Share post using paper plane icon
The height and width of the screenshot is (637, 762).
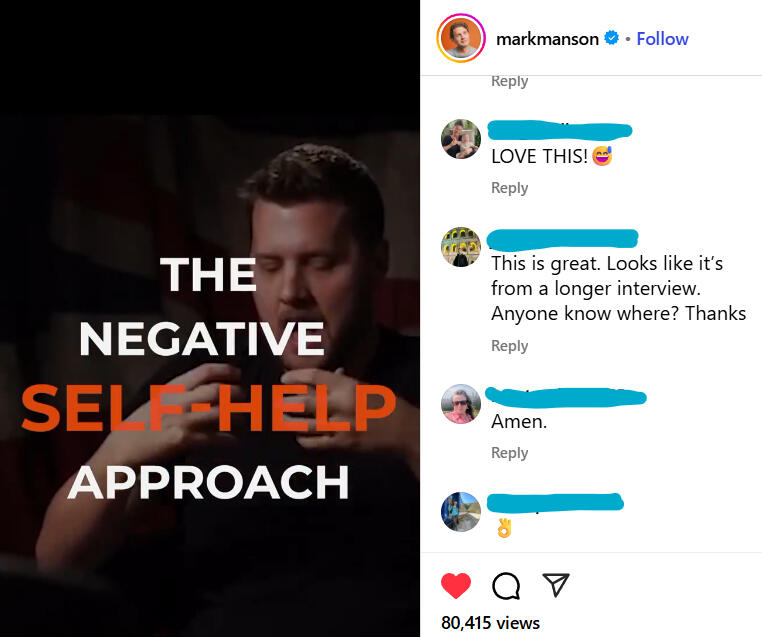pyautogui.click(x=555, y=585)
